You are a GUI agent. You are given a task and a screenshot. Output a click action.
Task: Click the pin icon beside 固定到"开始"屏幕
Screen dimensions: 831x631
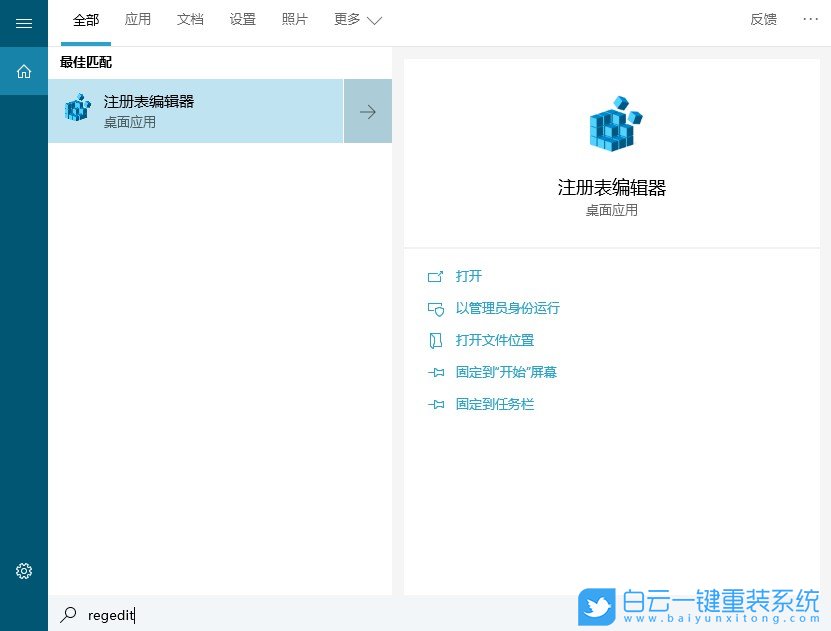(x=436, y=372)
